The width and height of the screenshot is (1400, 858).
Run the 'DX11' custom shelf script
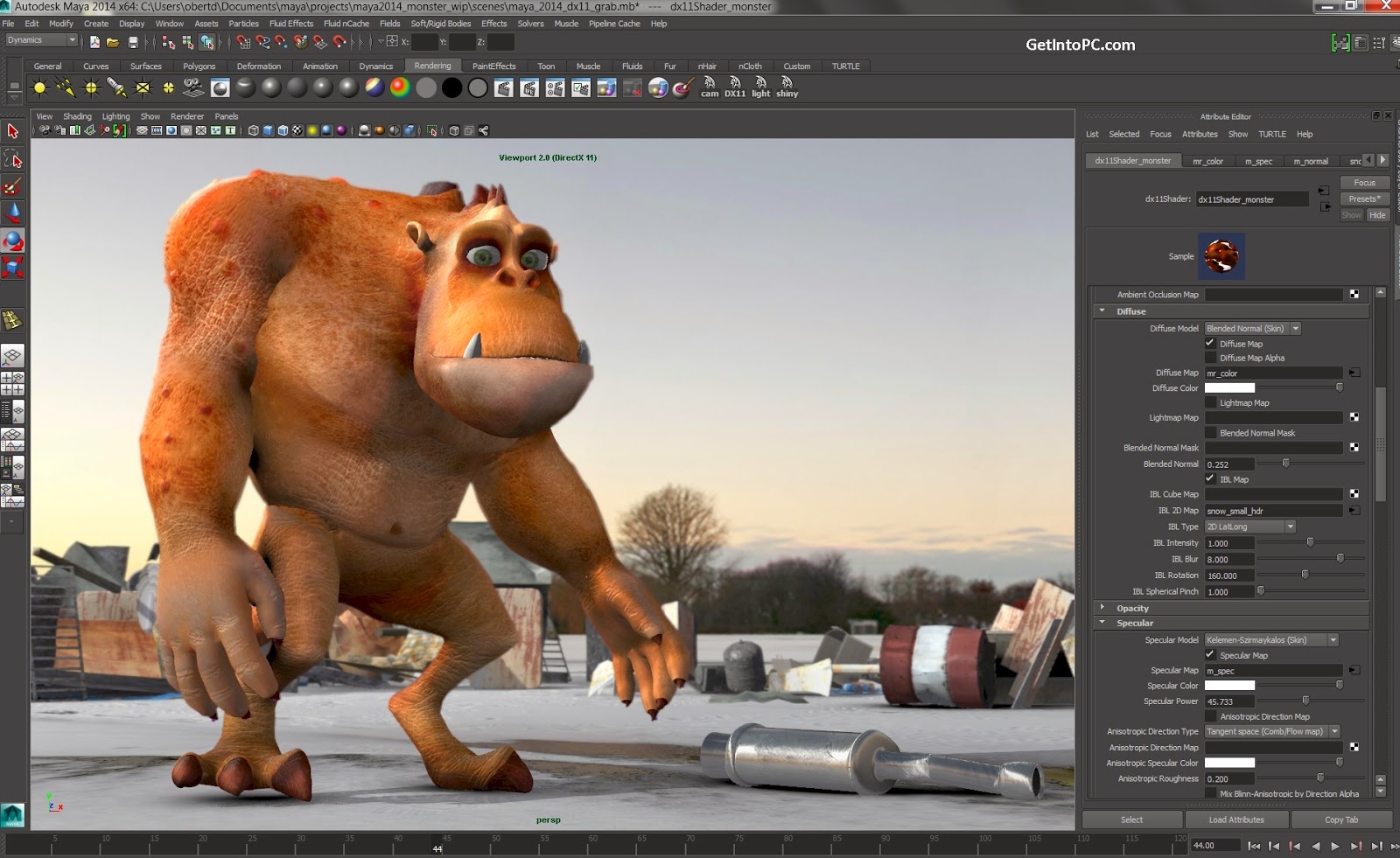pos(735,87)
